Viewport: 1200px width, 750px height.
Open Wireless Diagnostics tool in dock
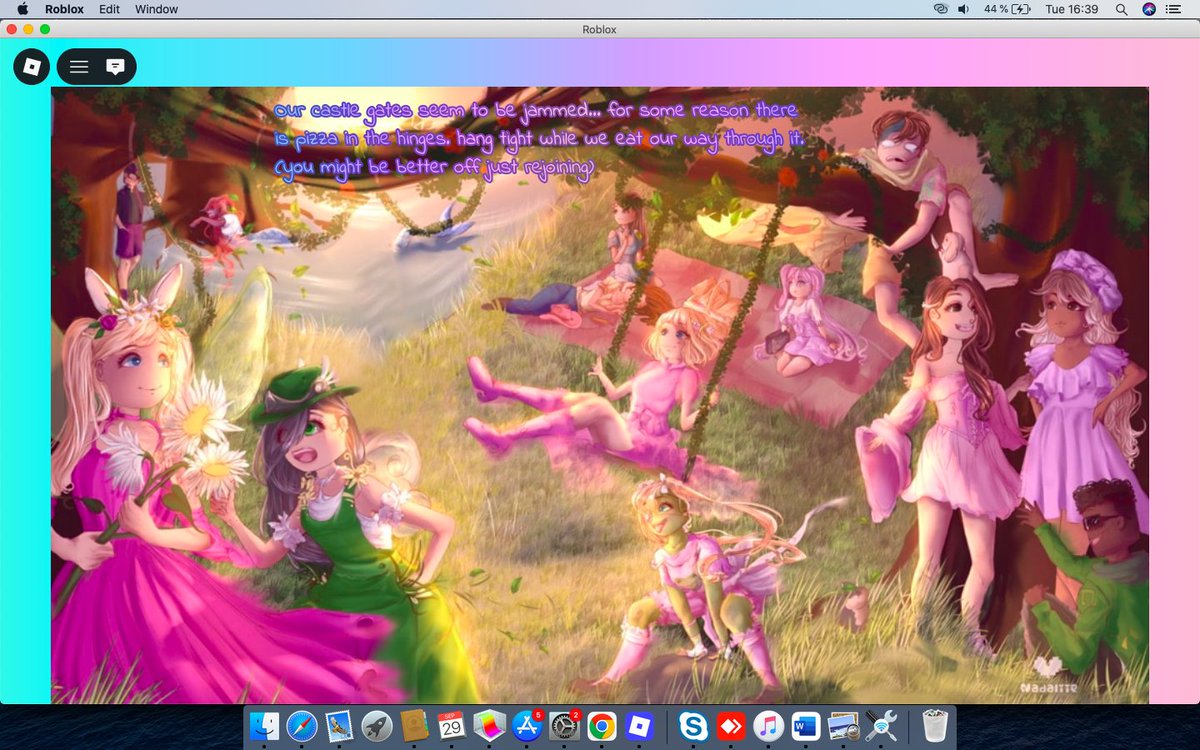(x=880, y=727)
